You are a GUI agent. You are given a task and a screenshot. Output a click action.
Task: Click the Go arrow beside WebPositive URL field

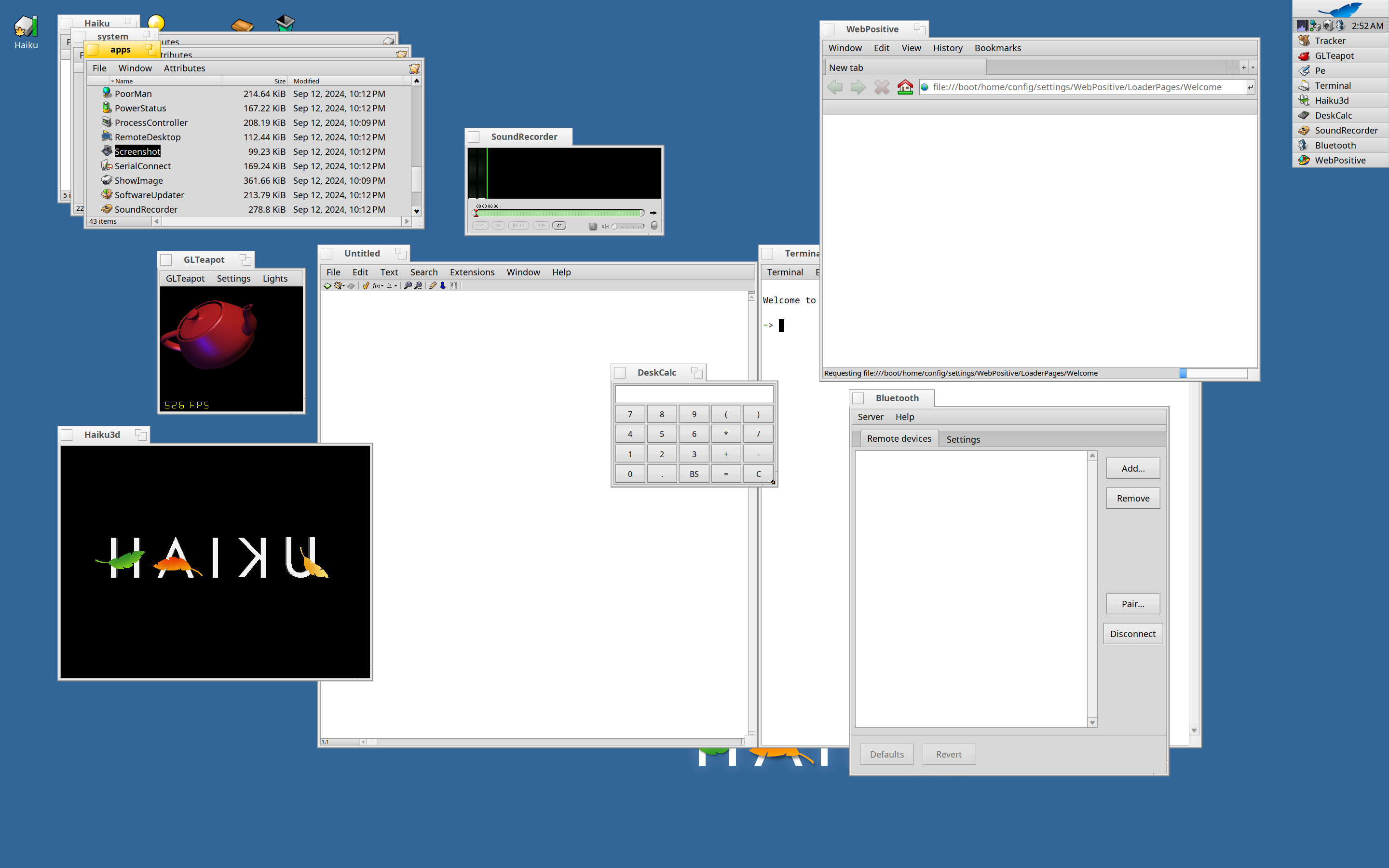(x=1250, y=87)
